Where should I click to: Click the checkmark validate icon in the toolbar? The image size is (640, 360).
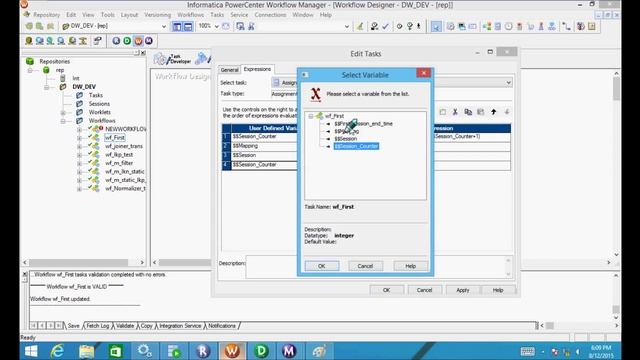[385, 27]
